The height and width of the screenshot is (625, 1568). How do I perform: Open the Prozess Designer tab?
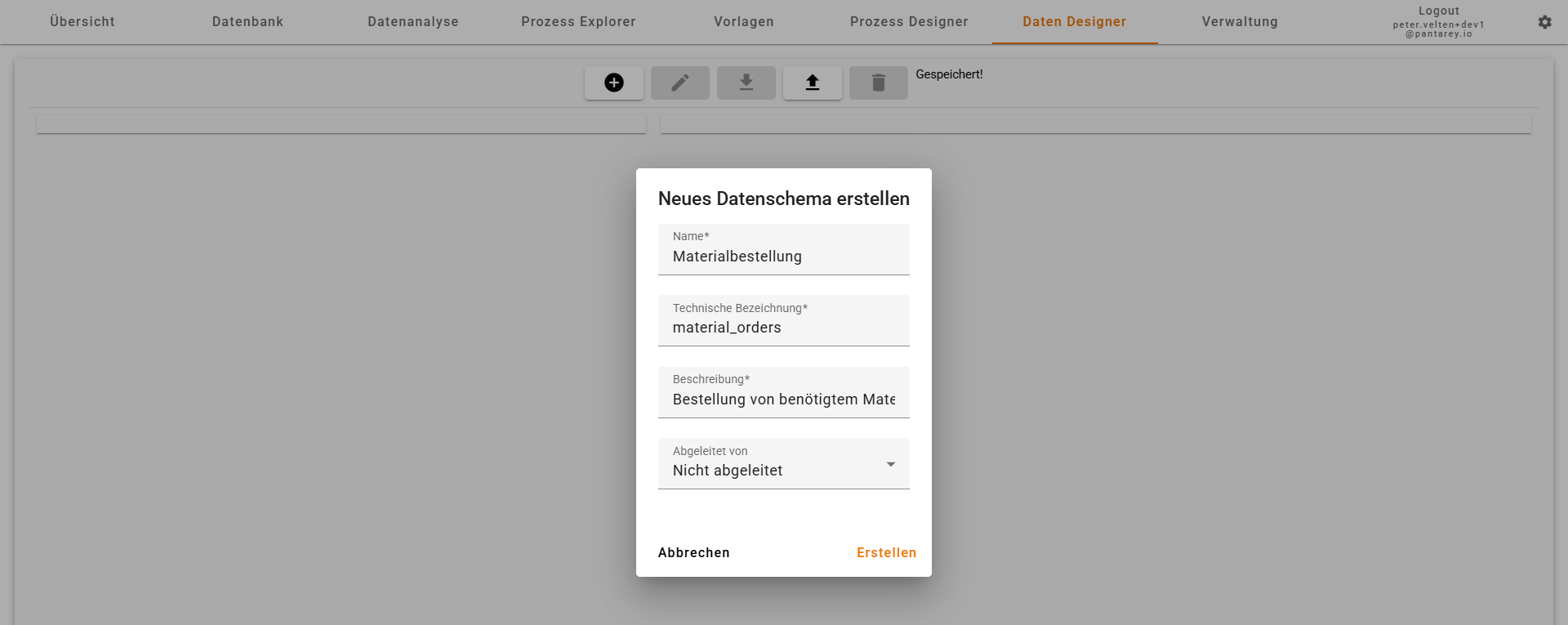(909, 22)
